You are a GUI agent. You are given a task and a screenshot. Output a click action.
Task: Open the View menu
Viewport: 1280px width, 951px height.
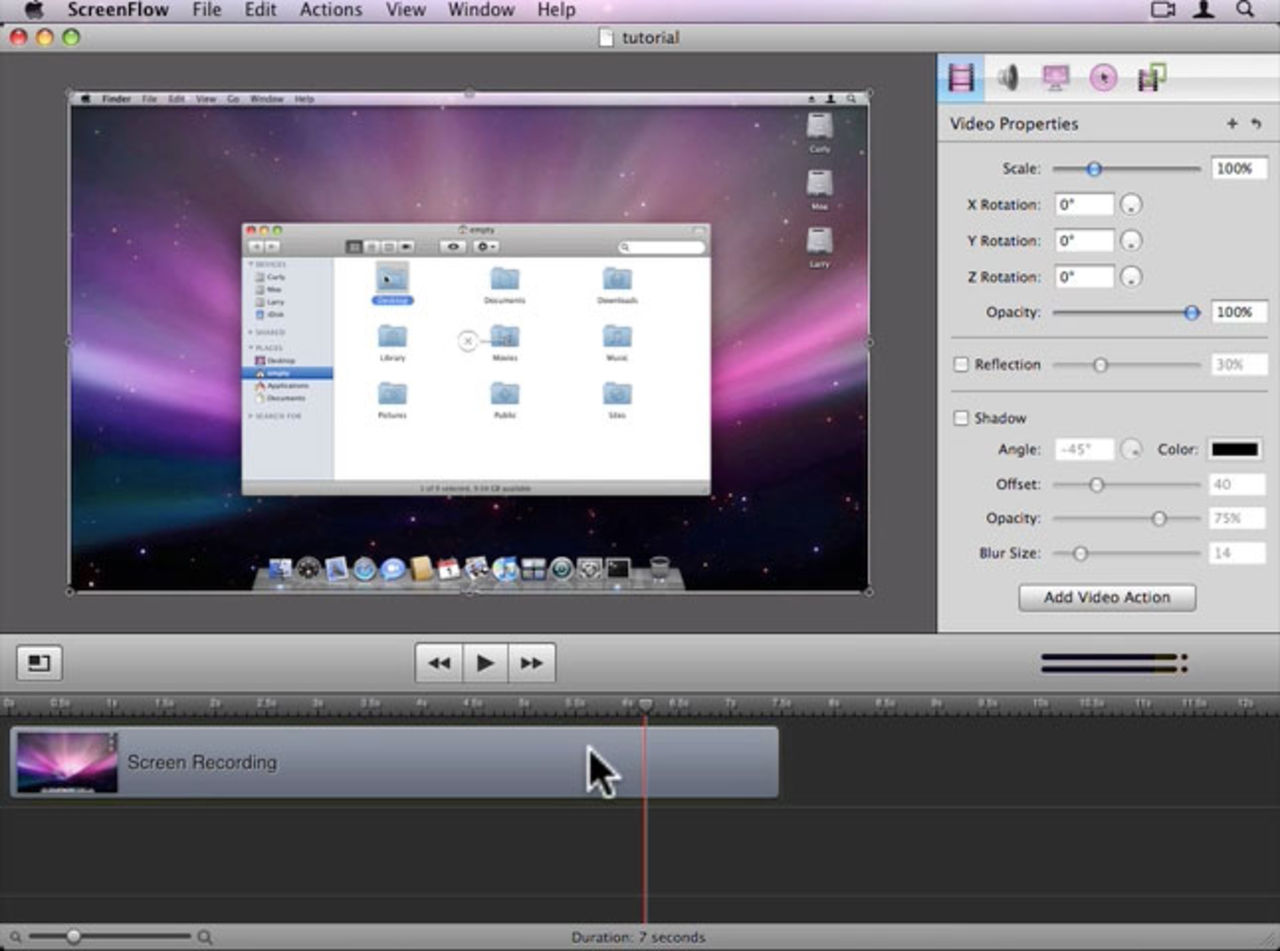tap(405, 10)
